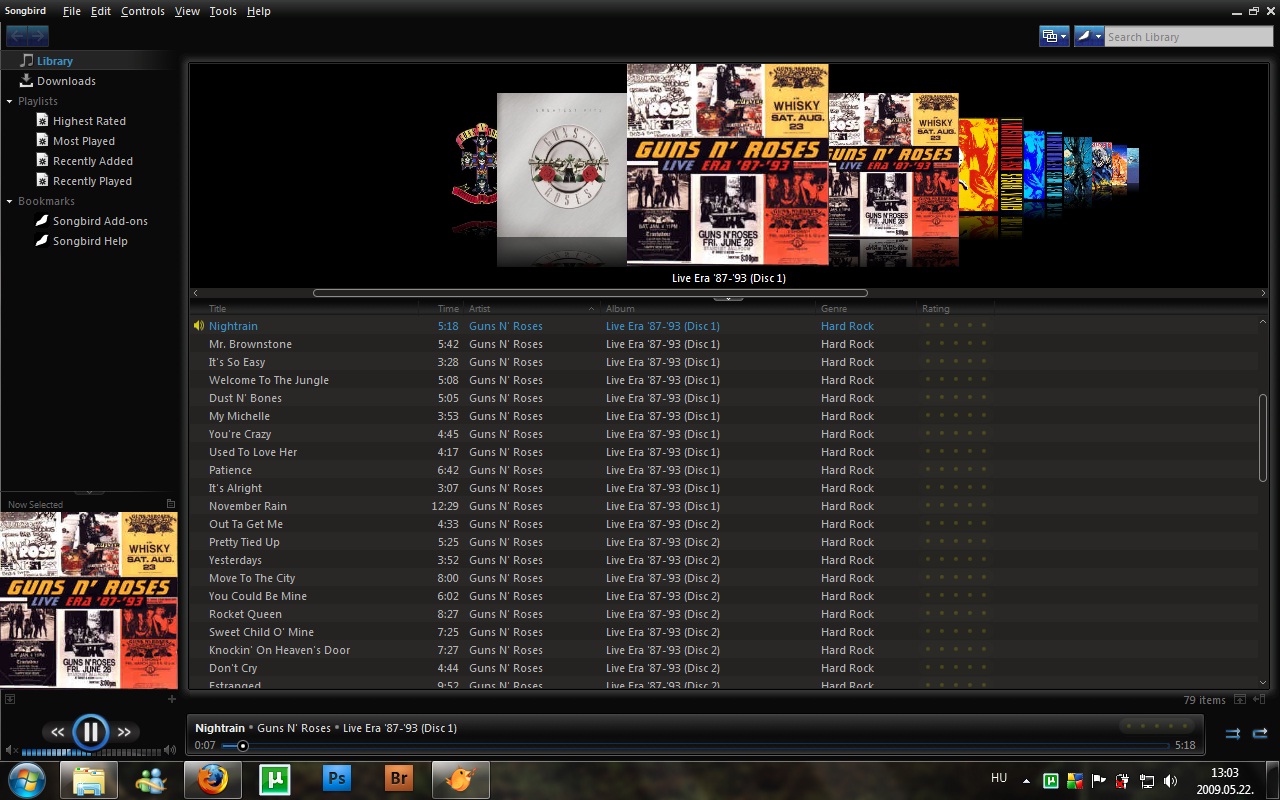Click the Search Library field
Image resolution: width=1280 pixels, height=800 pixels.
[x=1188, y=37]
